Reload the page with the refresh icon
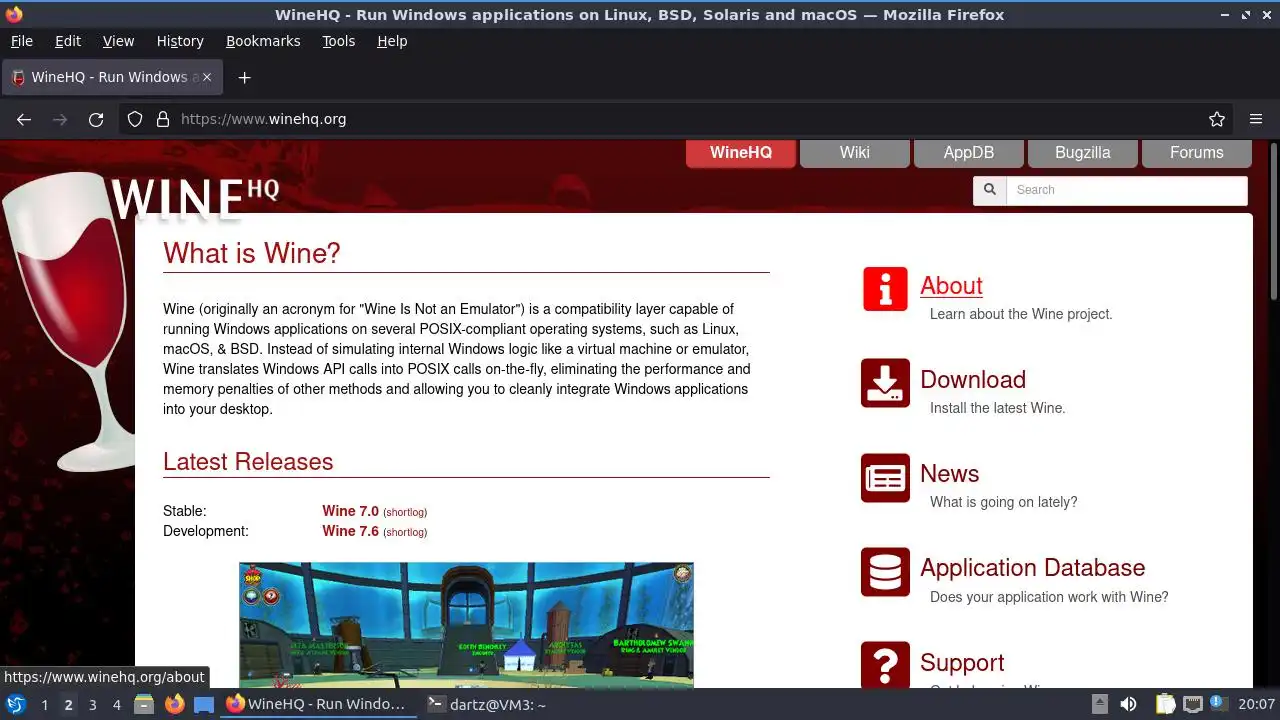1280x720 pixels. [96, 119]
